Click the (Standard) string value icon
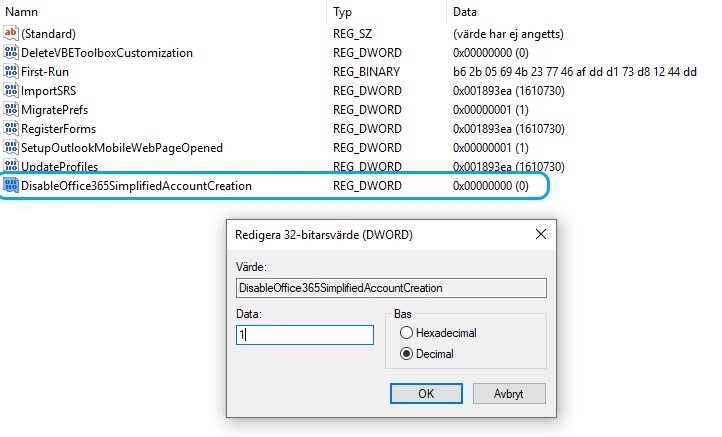Screen dimensions: 722x437 (x=11, y=33)
